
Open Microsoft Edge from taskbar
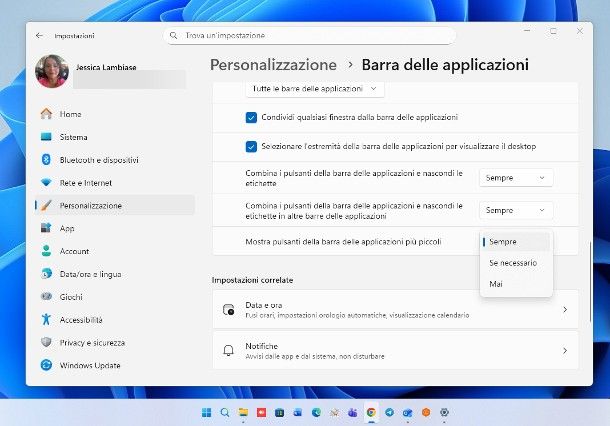point(316,412)
